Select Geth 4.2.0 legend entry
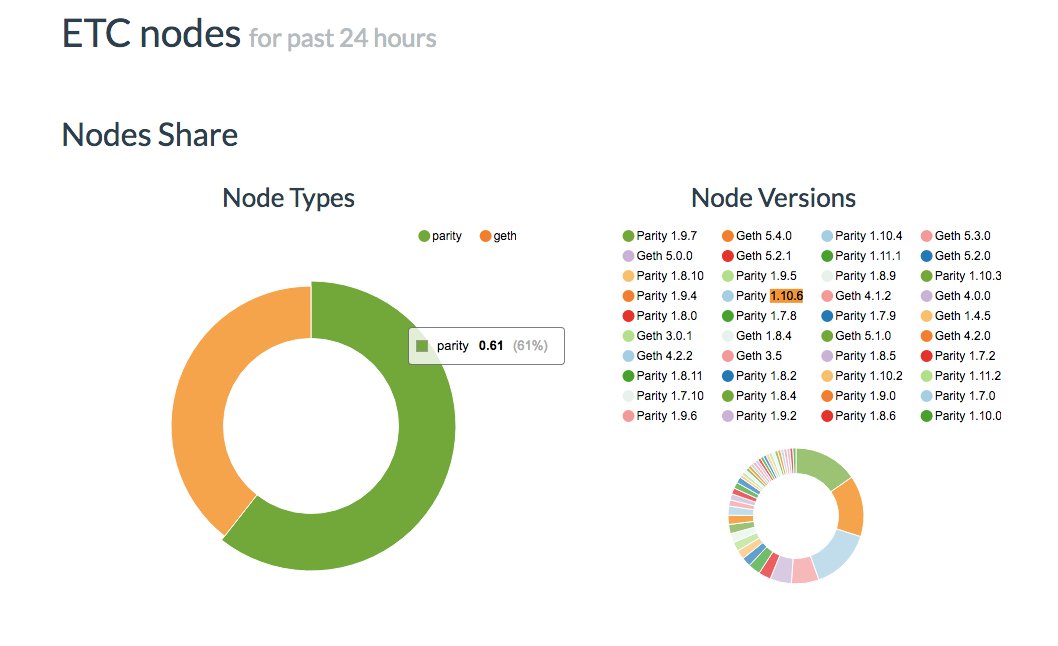 pyautogui.click(x=955, y=335)
